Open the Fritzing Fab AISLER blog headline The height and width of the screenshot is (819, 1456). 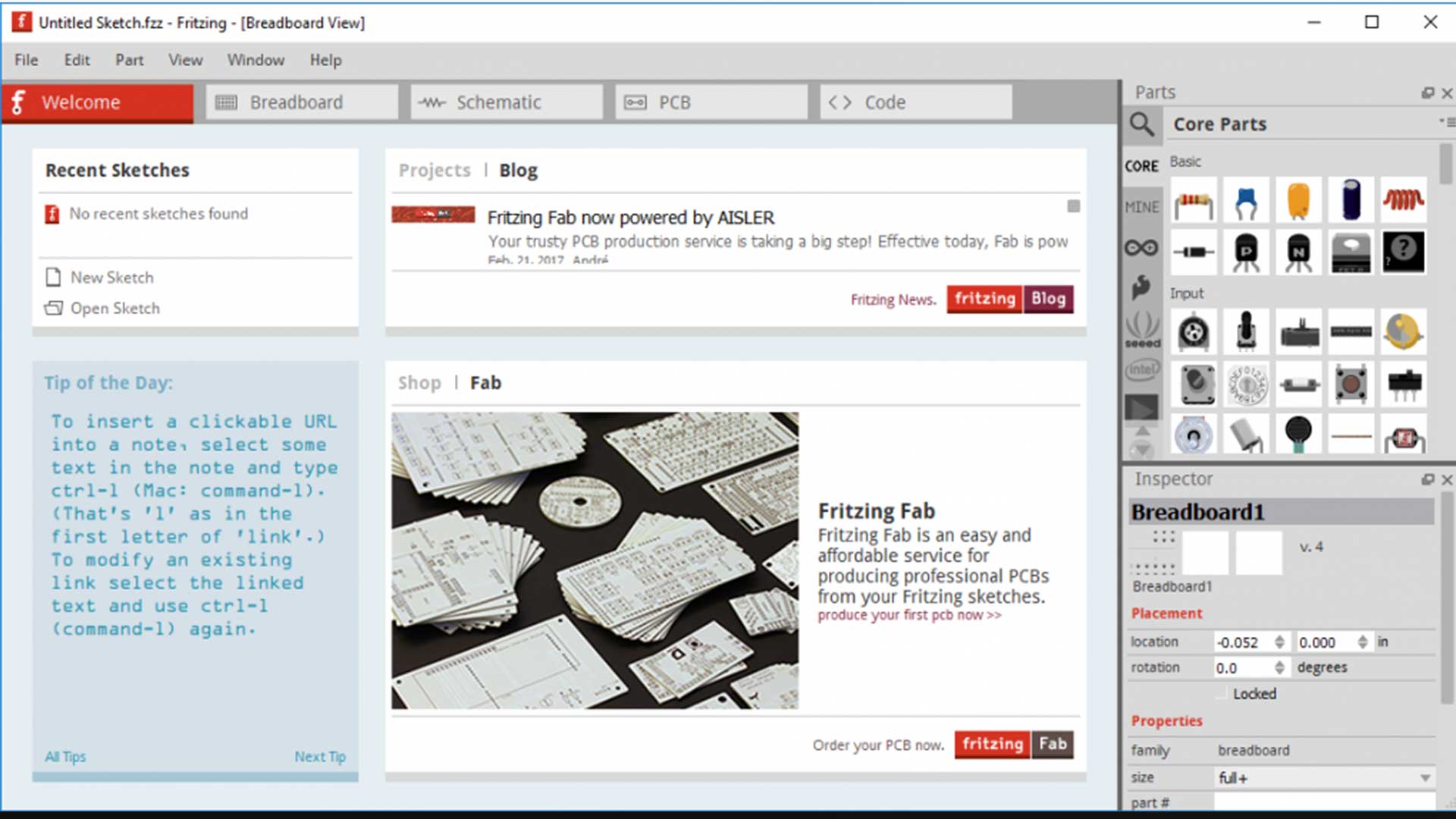tap(631, 218)
